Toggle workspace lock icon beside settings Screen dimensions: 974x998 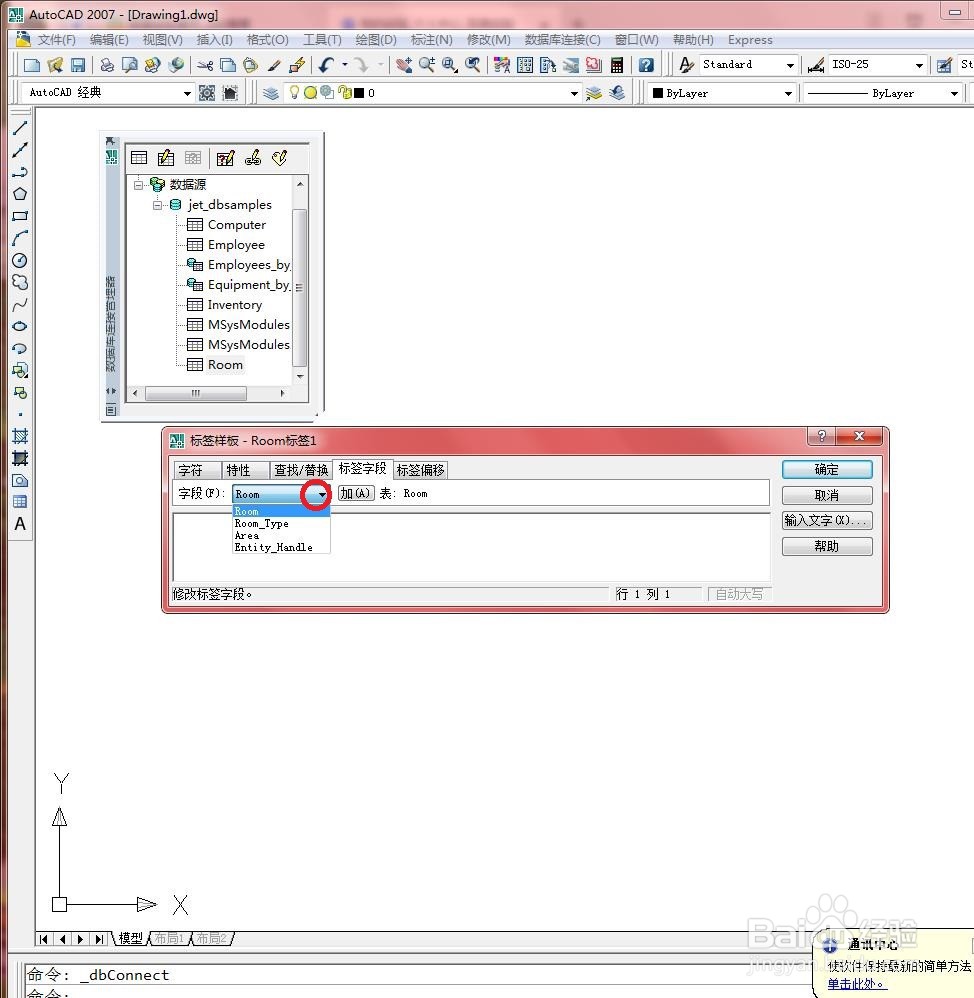pyautogui.click(x=230, y=93)
